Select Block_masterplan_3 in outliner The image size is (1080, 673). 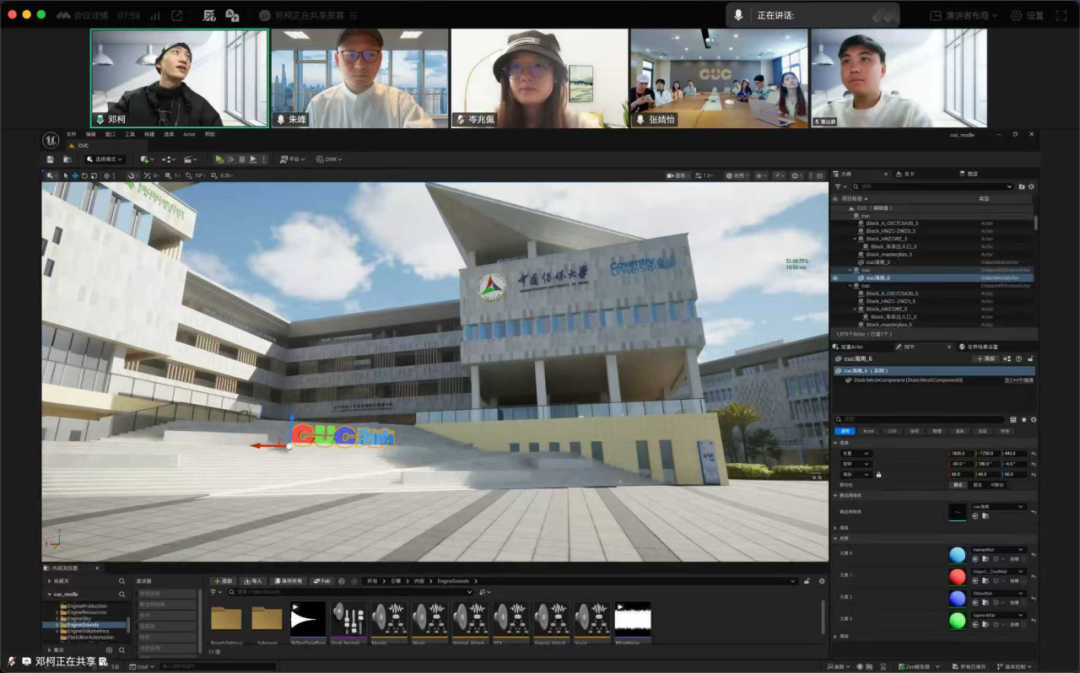click(x=889, y=254)
